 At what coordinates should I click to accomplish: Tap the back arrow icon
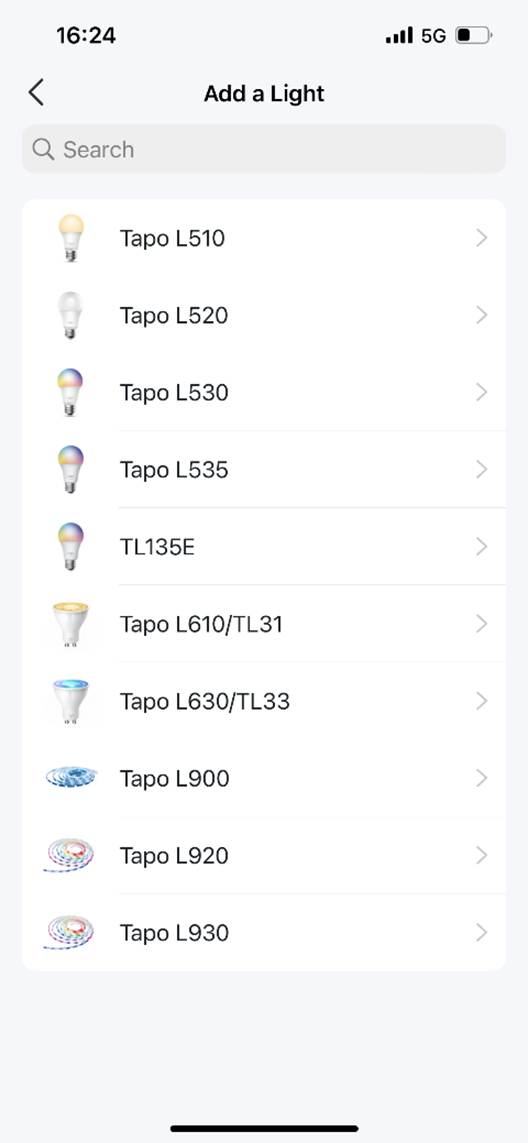36,93
